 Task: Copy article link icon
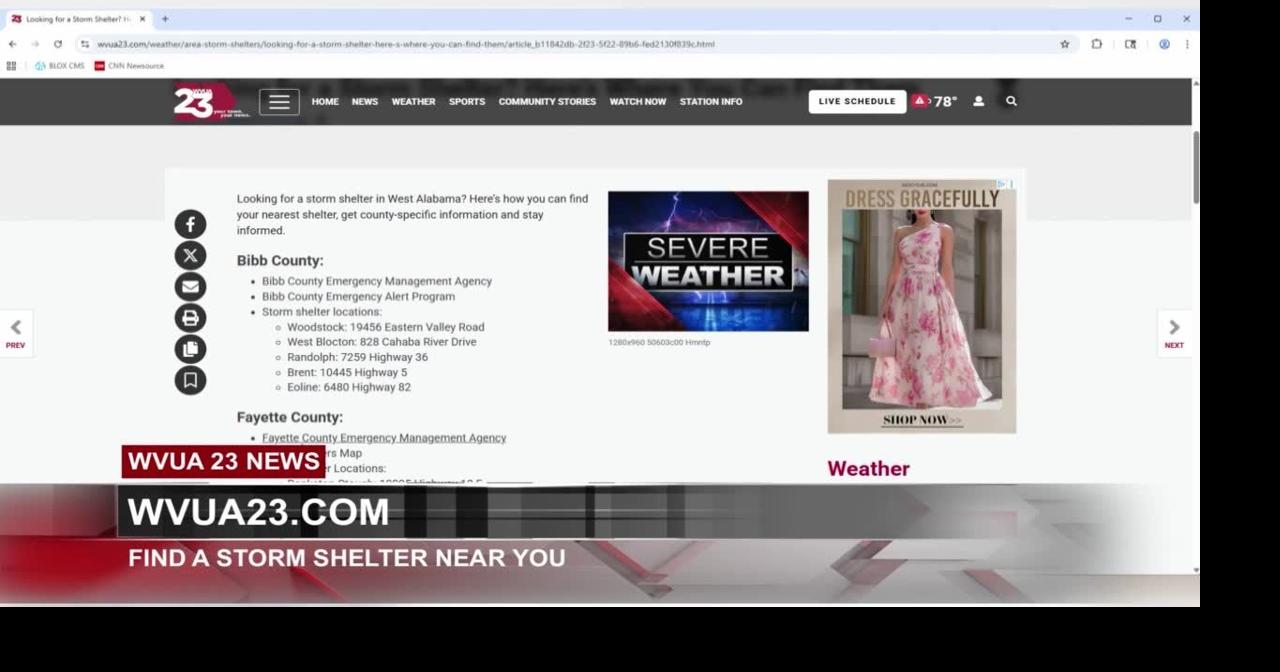pyautogui.click(x=190, y=349)
